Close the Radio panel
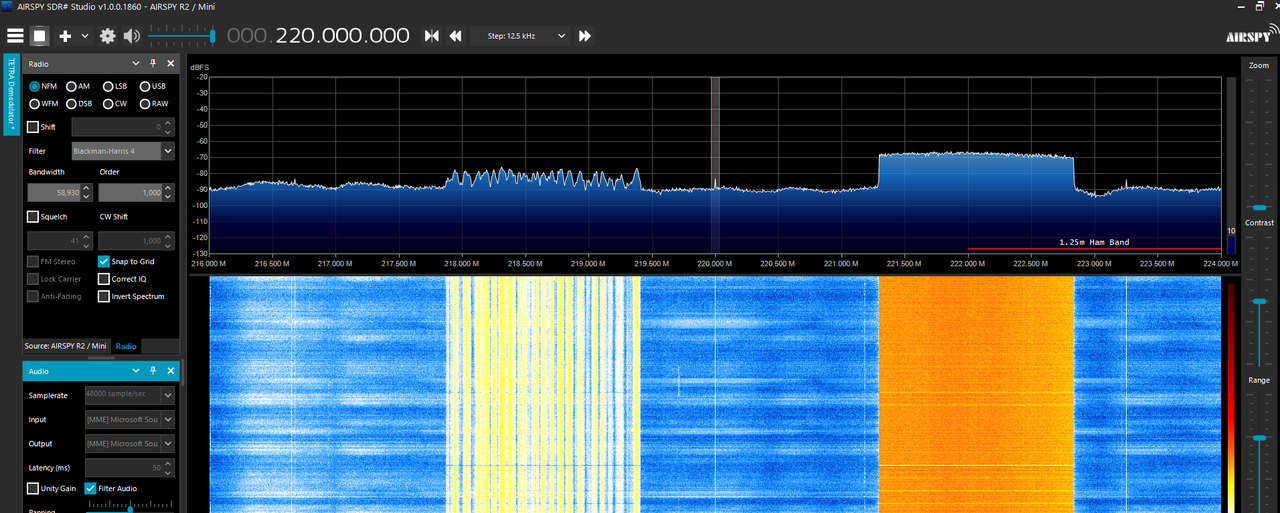 click(x=170, y=64)
